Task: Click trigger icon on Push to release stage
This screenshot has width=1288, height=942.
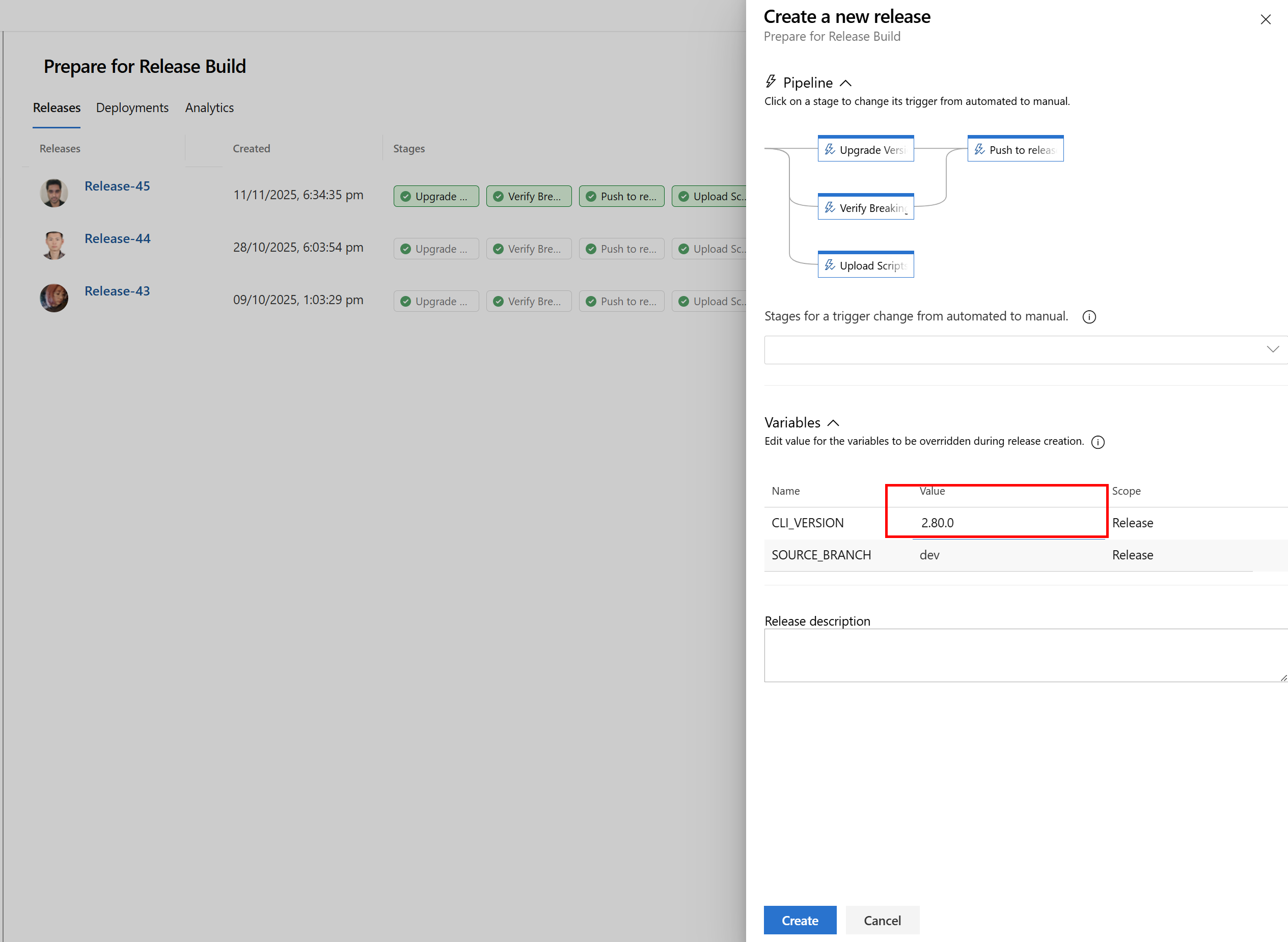Action: [979, 149]
